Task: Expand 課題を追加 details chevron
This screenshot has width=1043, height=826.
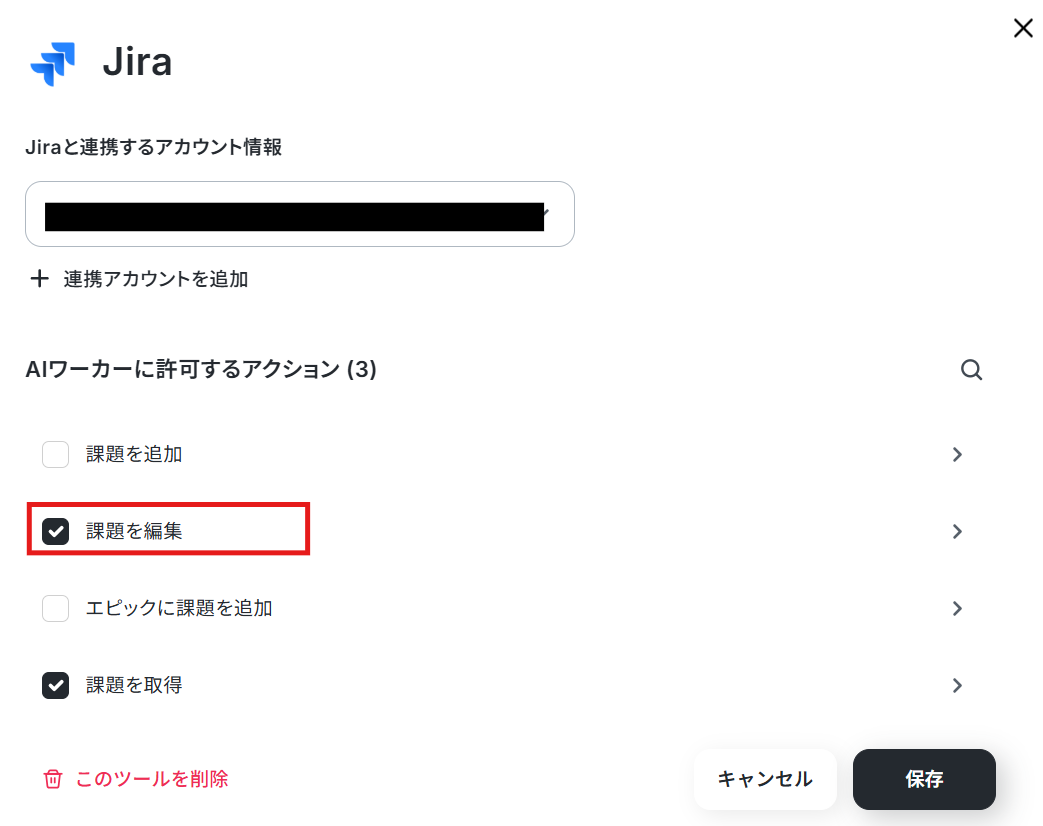Action: tap(957, 454)
